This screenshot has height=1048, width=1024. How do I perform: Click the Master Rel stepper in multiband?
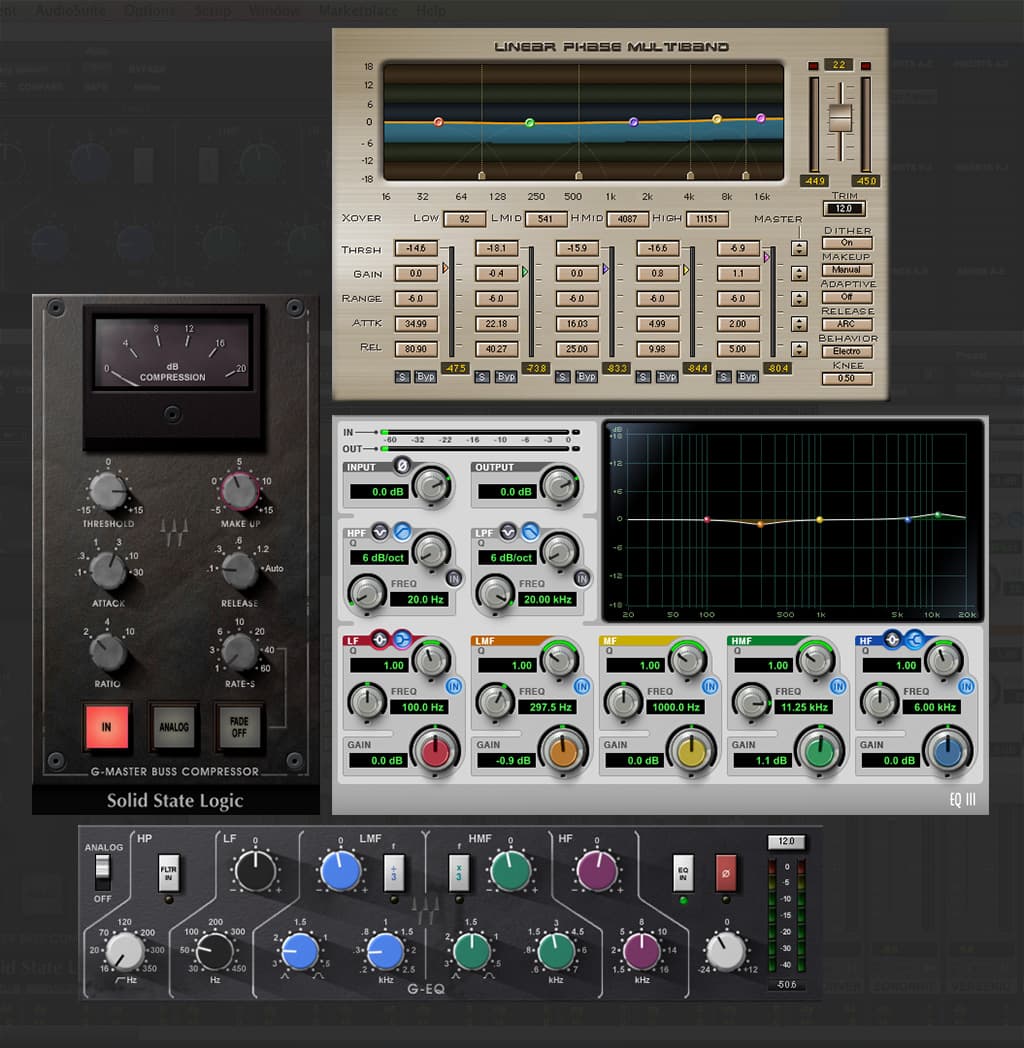pos(799,349)
